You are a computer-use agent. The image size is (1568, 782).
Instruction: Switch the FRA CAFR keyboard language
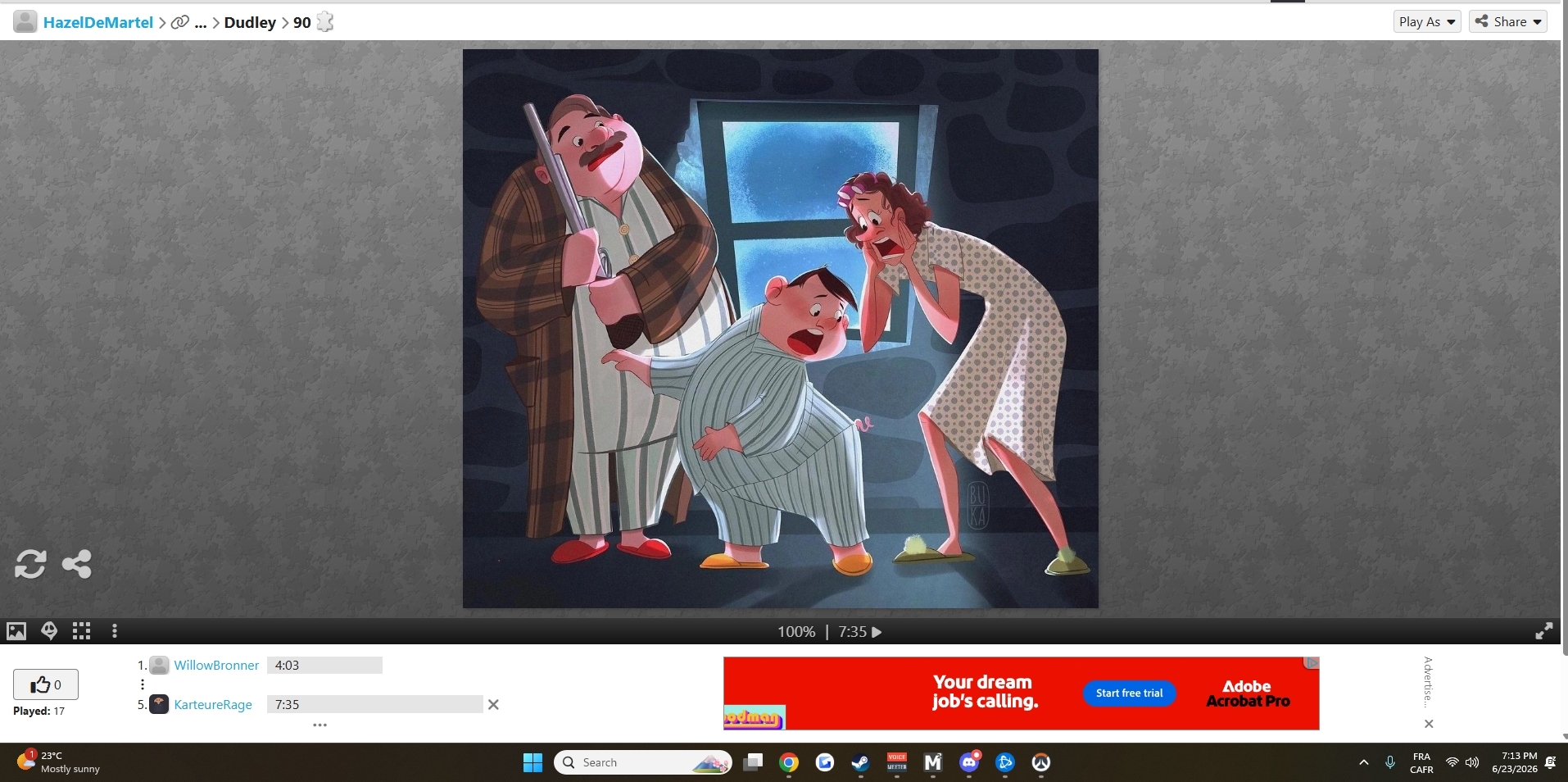pos(1421,763)
